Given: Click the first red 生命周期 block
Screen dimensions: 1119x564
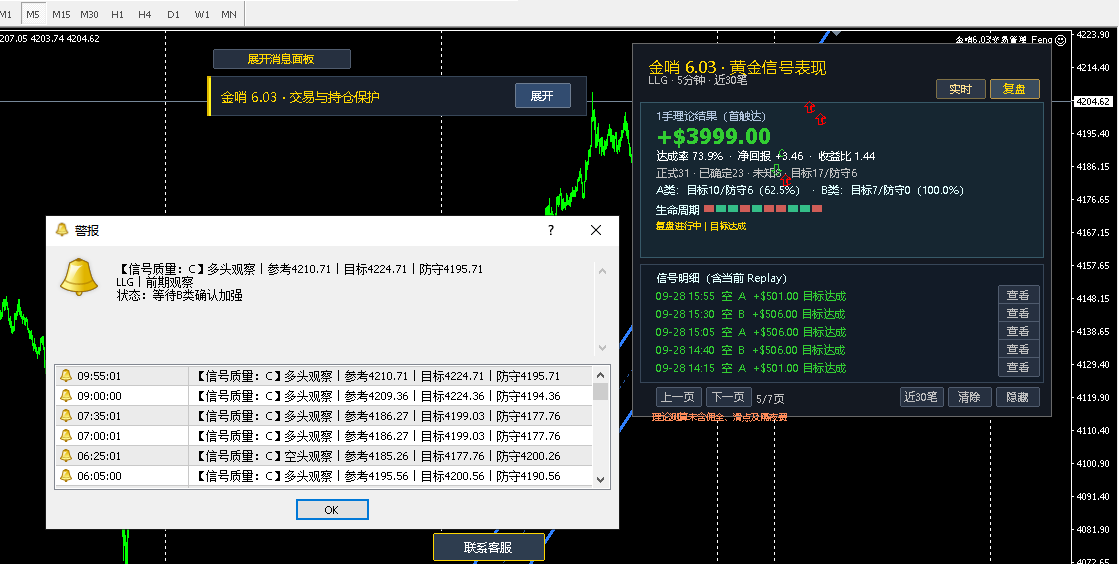Looking at the screenshot, I should pos(709,208).
